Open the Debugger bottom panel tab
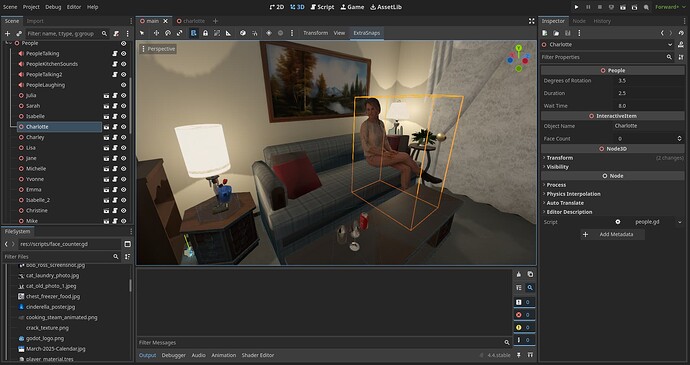The width and height of the screenshot is (690, 365). (x=173, y=355)
